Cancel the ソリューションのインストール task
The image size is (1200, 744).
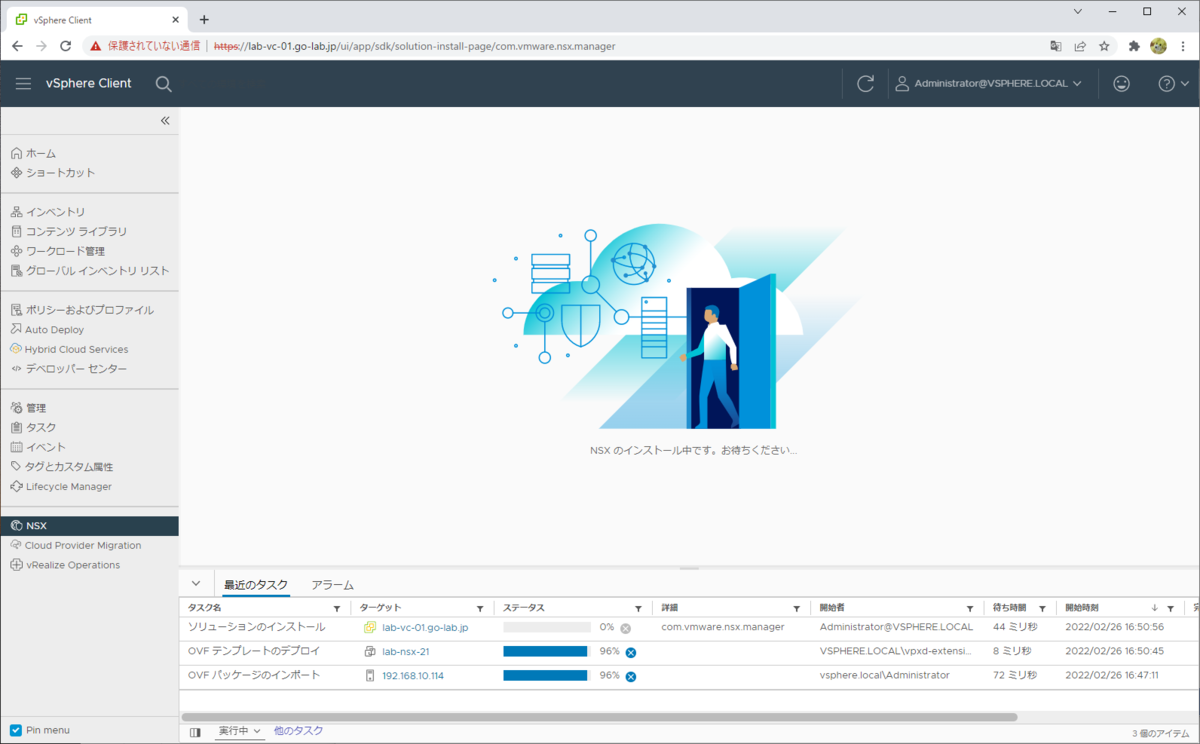(625, 628)
